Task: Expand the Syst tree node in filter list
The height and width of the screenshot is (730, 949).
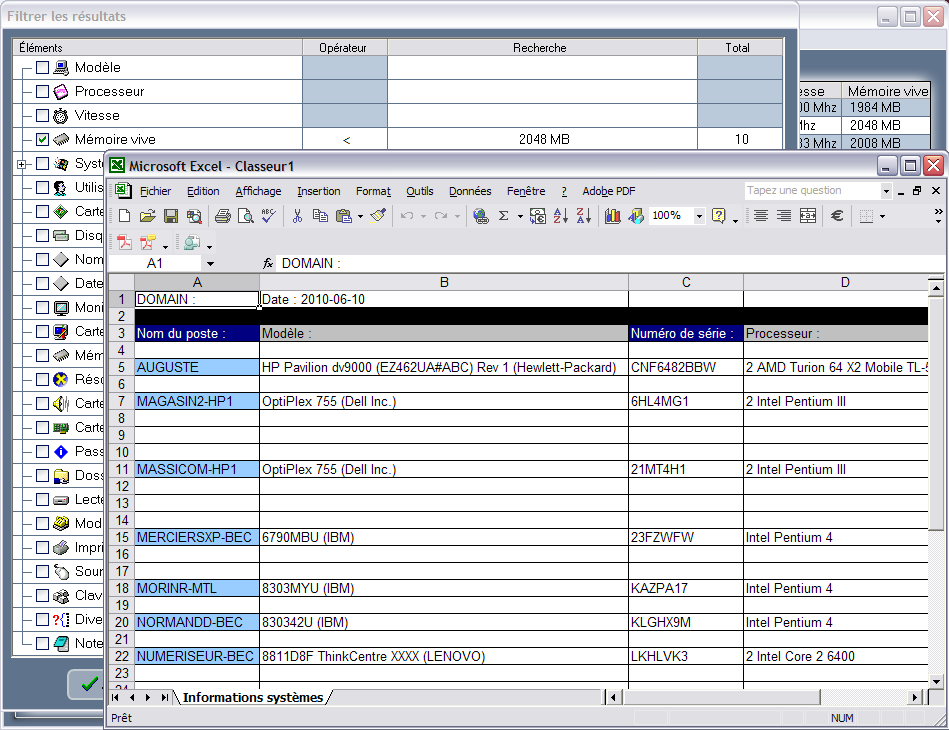Action: click(22, 164)
